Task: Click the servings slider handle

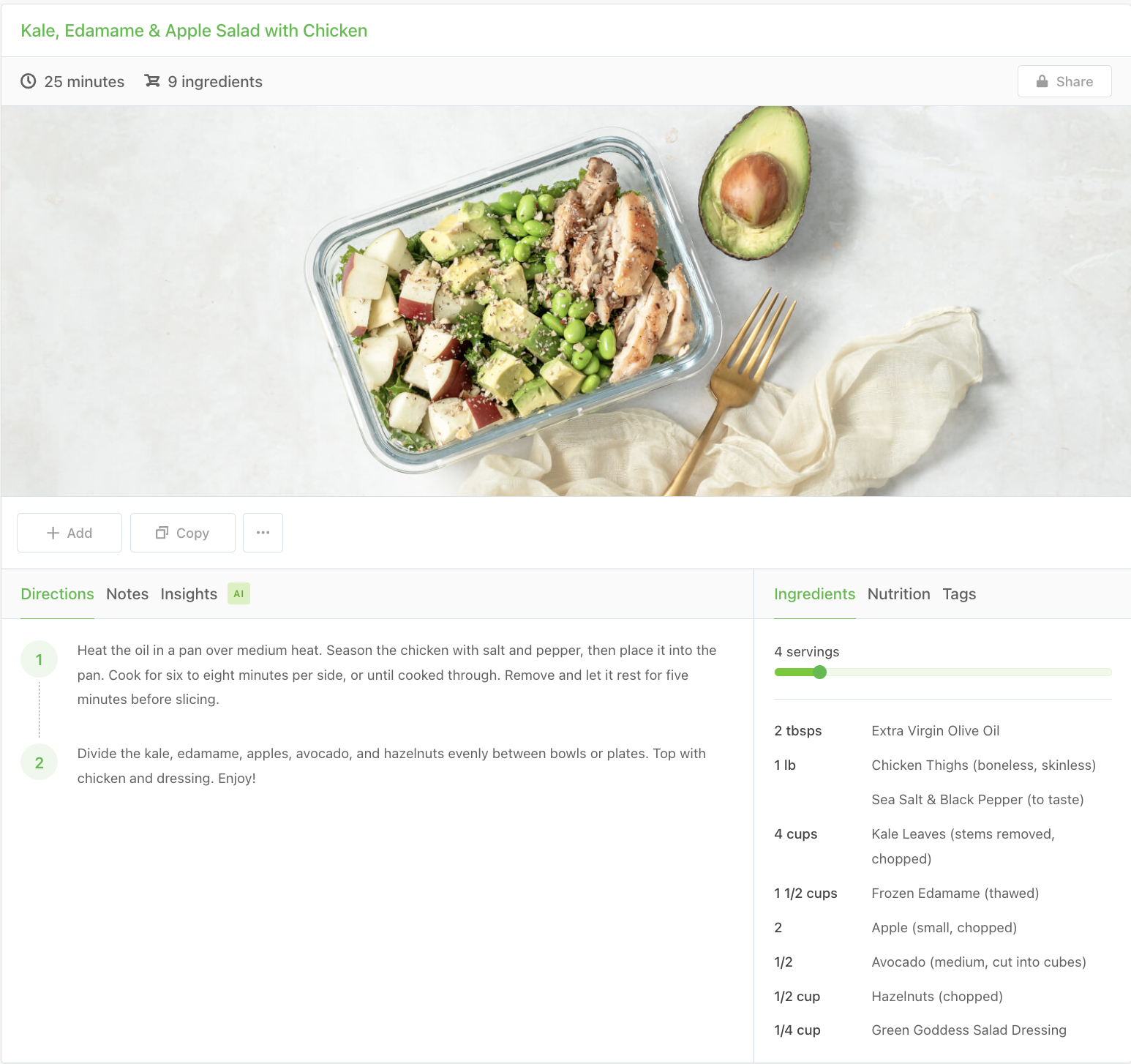Action: click(819, 672)
